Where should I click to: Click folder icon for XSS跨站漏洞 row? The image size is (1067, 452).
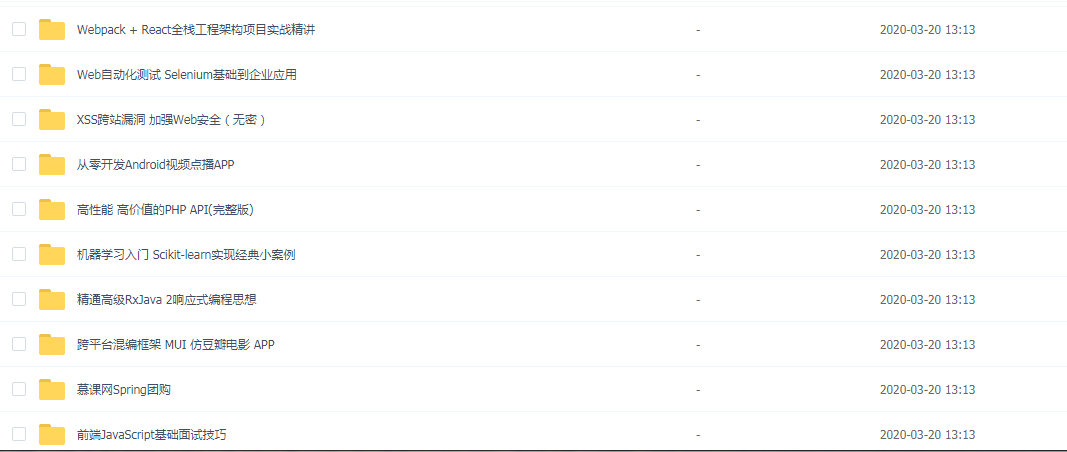(52, 119)
